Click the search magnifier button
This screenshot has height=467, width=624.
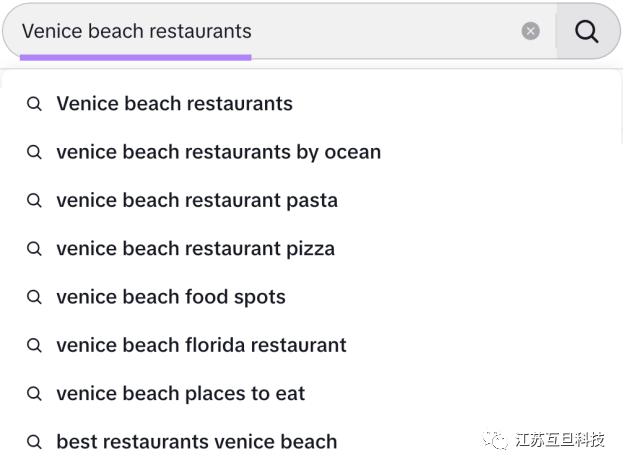coord(587,31)
